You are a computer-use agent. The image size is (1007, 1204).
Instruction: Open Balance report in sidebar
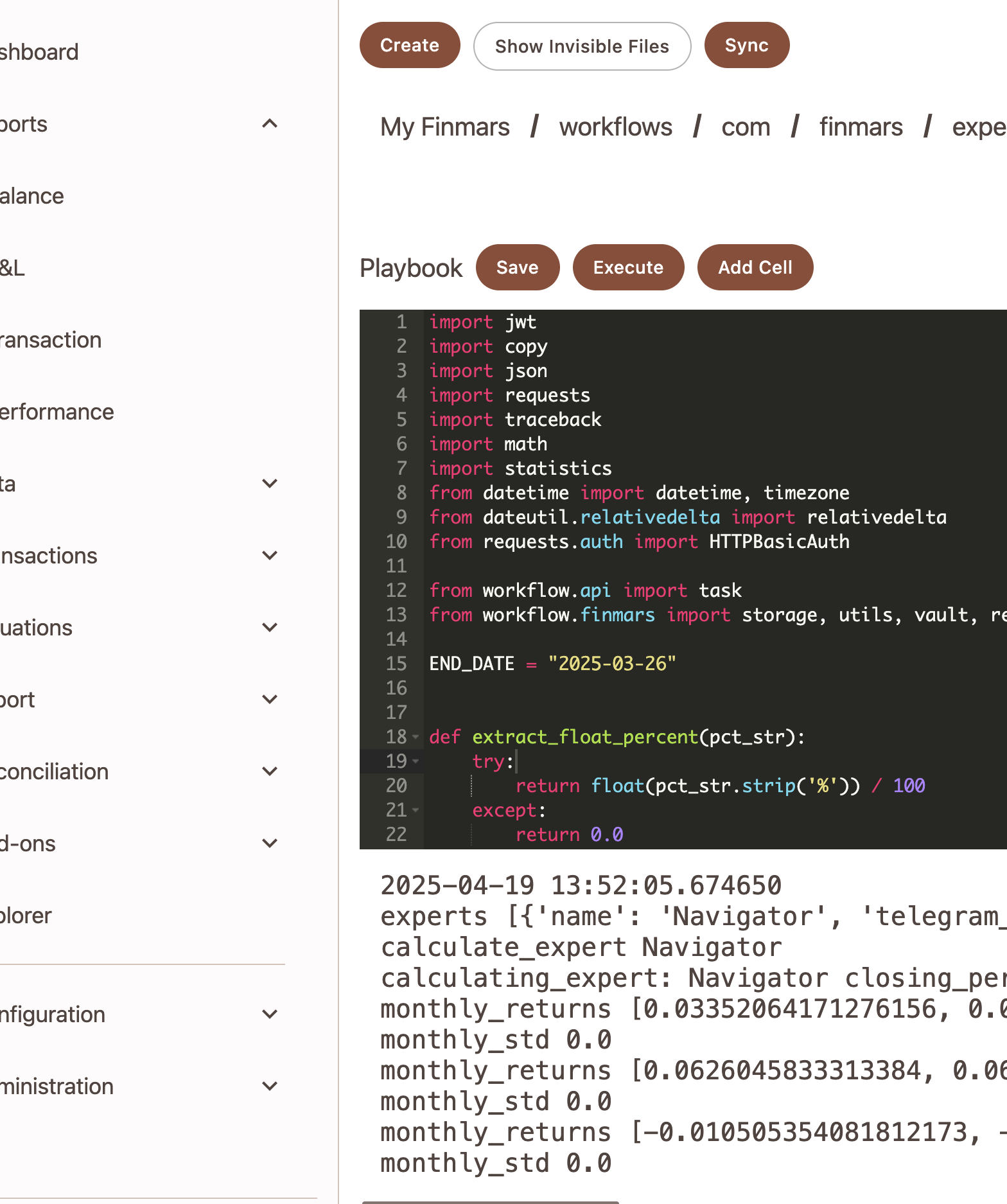[x=32, y=196]
